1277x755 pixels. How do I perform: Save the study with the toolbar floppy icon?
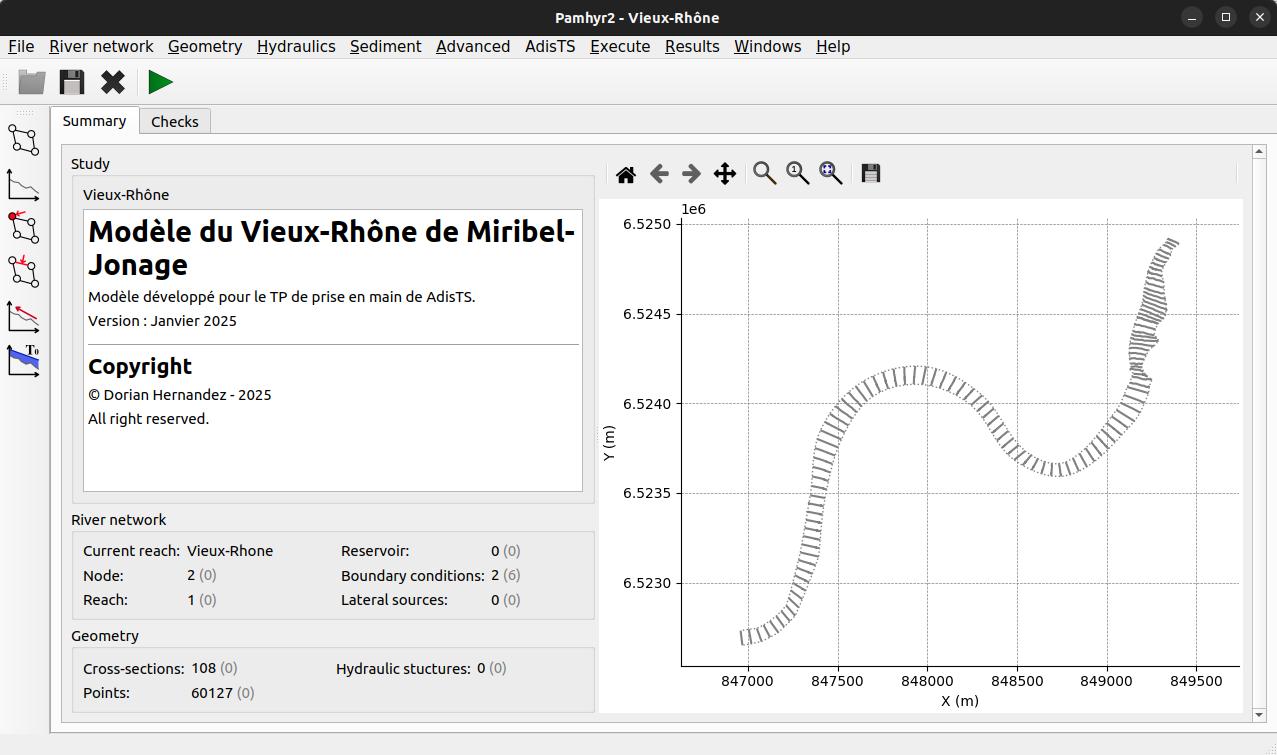coord(72,82)
